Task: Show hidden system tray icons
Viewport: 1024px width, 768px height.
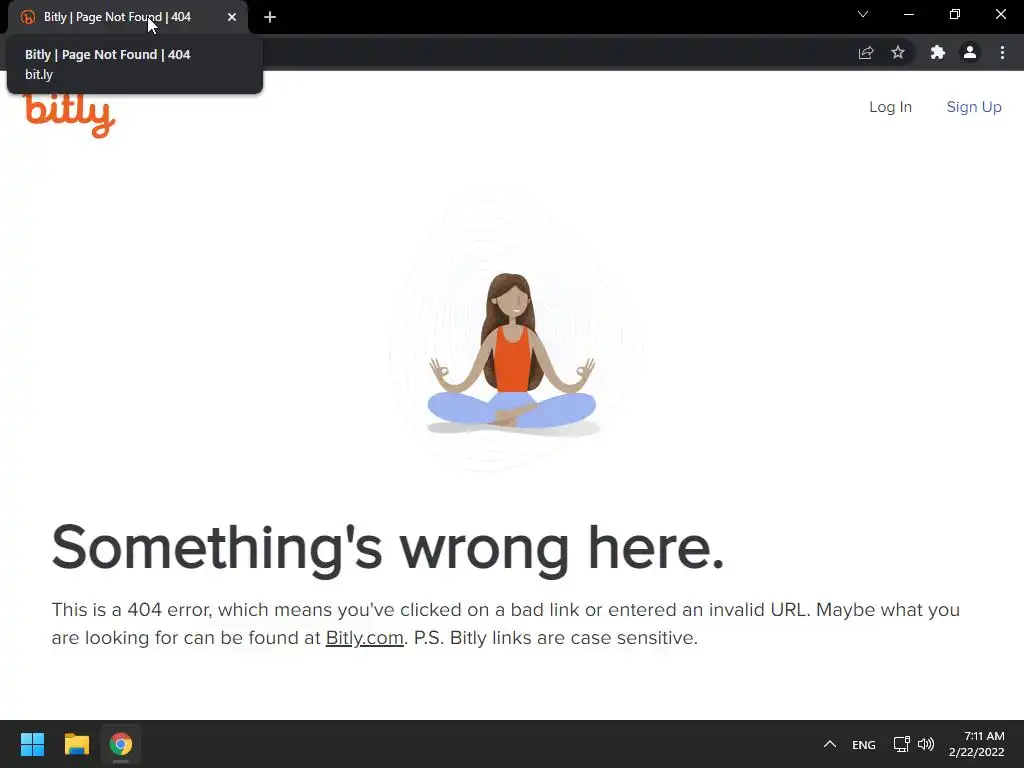Action: pyautogui.click(x=829, y=744)
